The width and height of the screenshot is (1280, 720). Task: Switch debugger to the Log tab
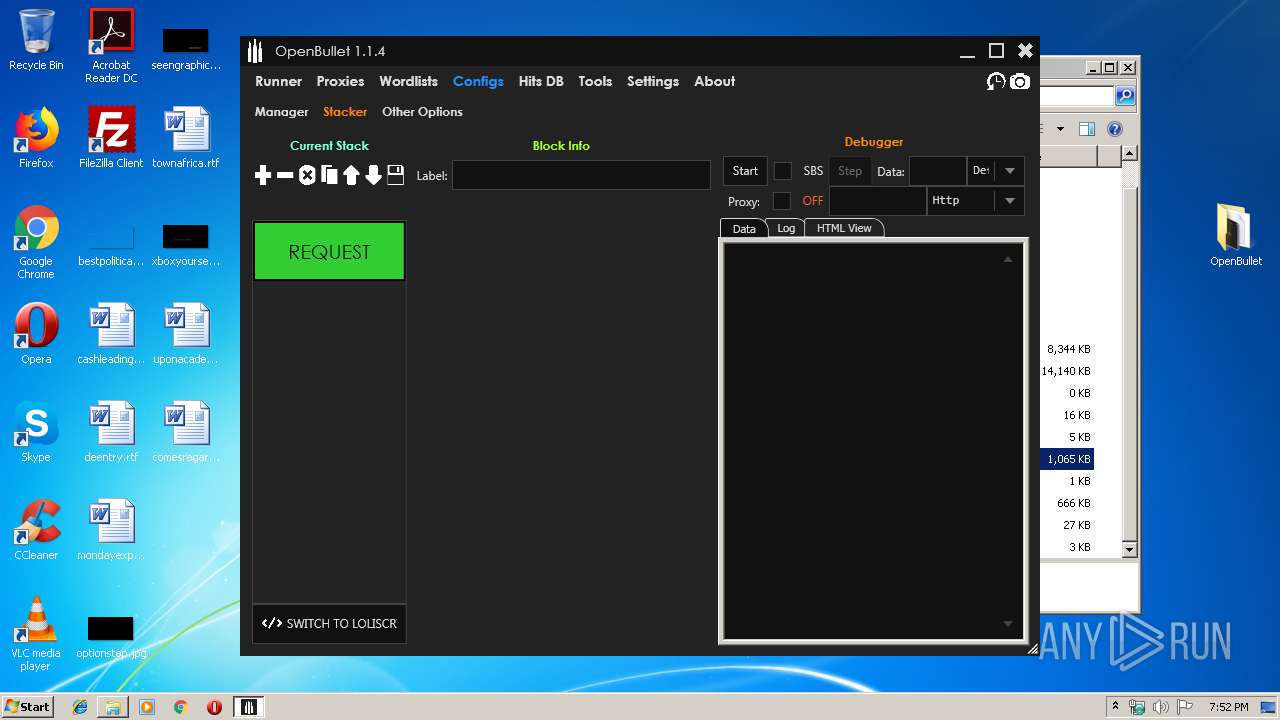point(786,228)
